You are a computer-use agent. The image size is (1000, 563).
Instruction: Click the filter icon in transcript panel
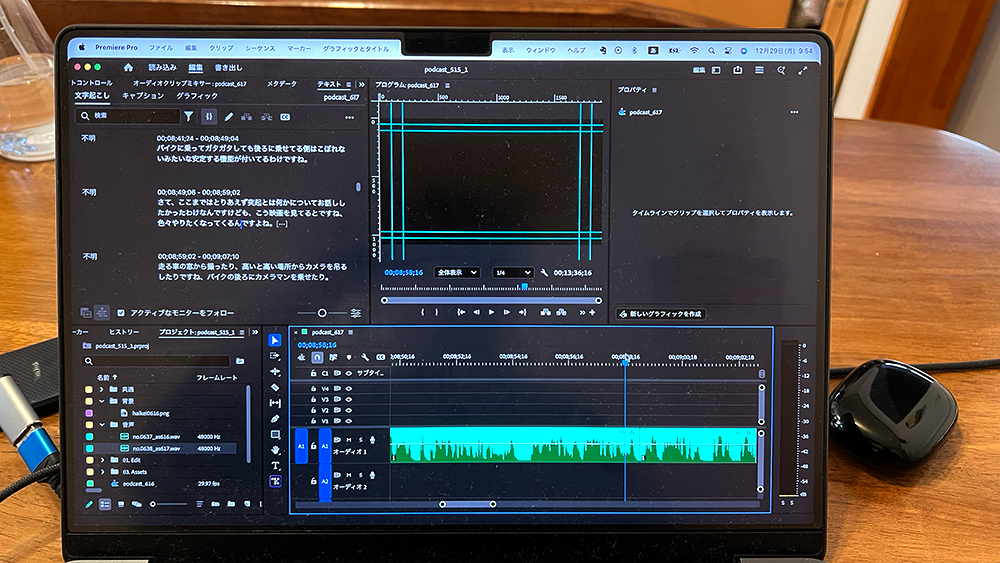click(x=188, y=117)
